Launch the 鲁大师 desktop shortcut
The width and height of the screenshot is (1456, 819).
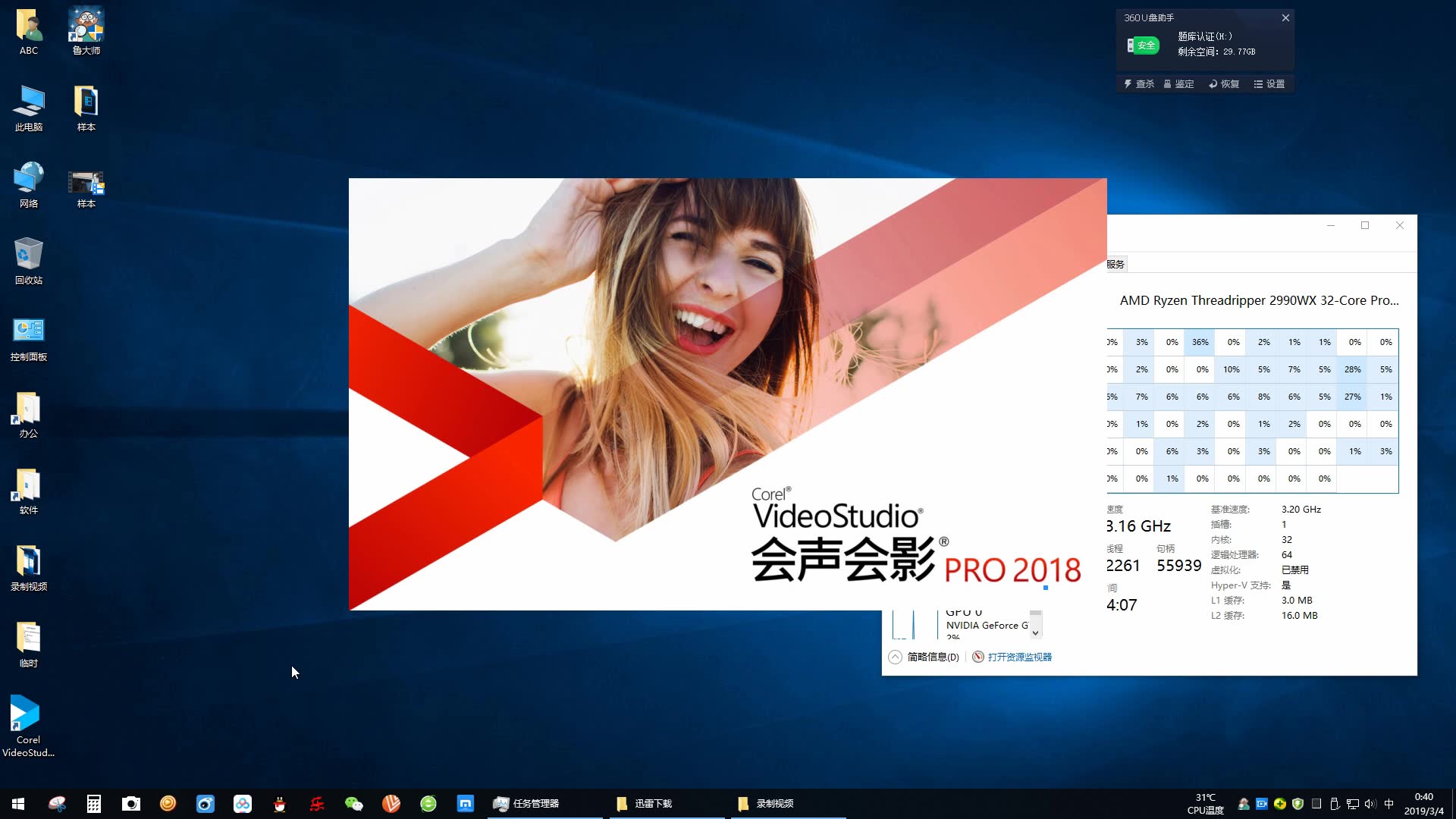(x=86, y=32)
